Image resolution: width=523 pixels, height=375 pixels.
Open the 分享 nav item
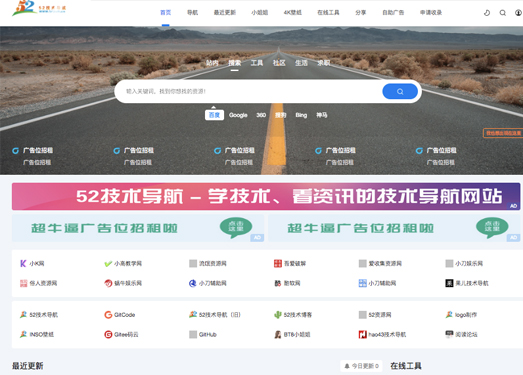pos(361,13)
